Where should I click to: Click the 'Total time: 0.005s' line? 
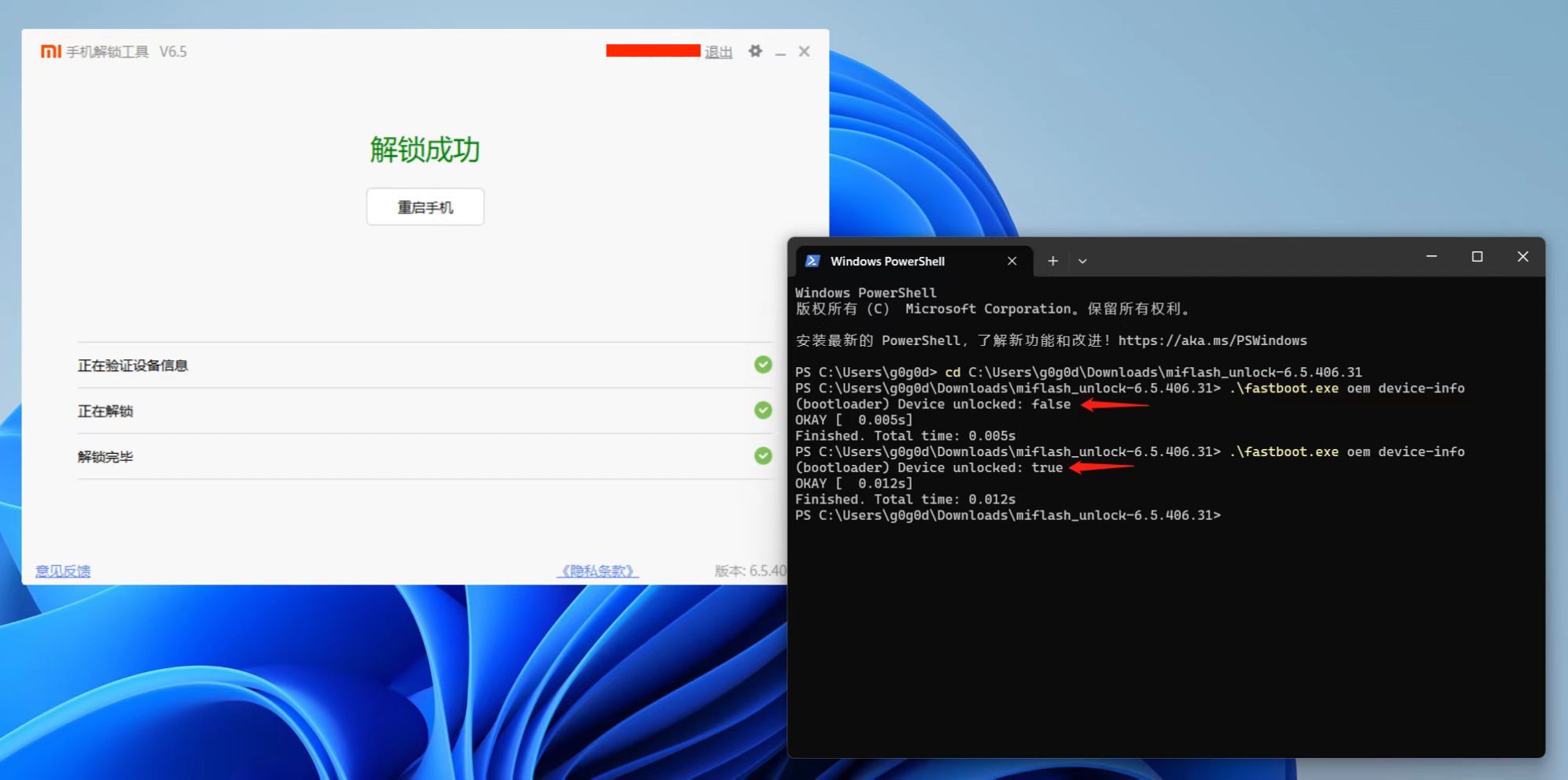pos(905,436)
